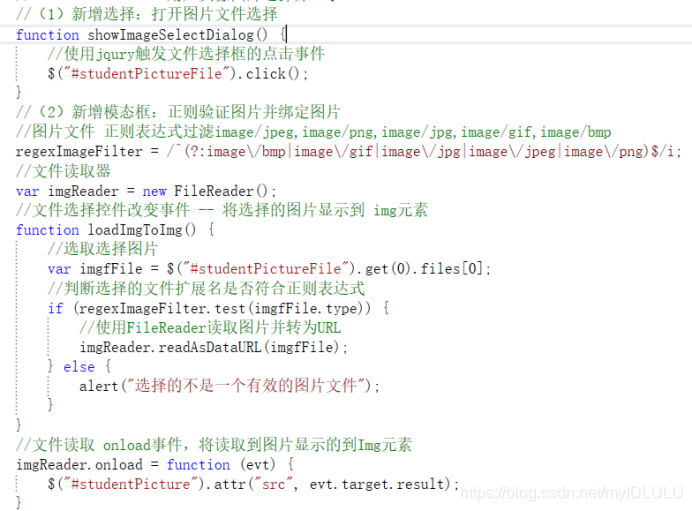Click the "#studentPictureFile" string in click() line
The width and height of the screenshot is (692, 511).
[147, 74]
